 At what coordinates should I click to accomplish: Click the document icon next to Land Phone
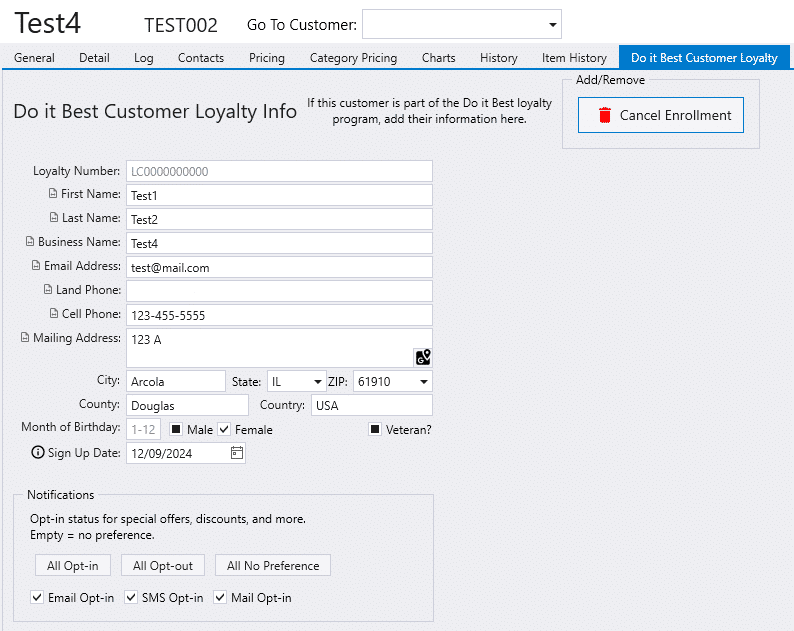pyautogui.click(x=48, y=289)
